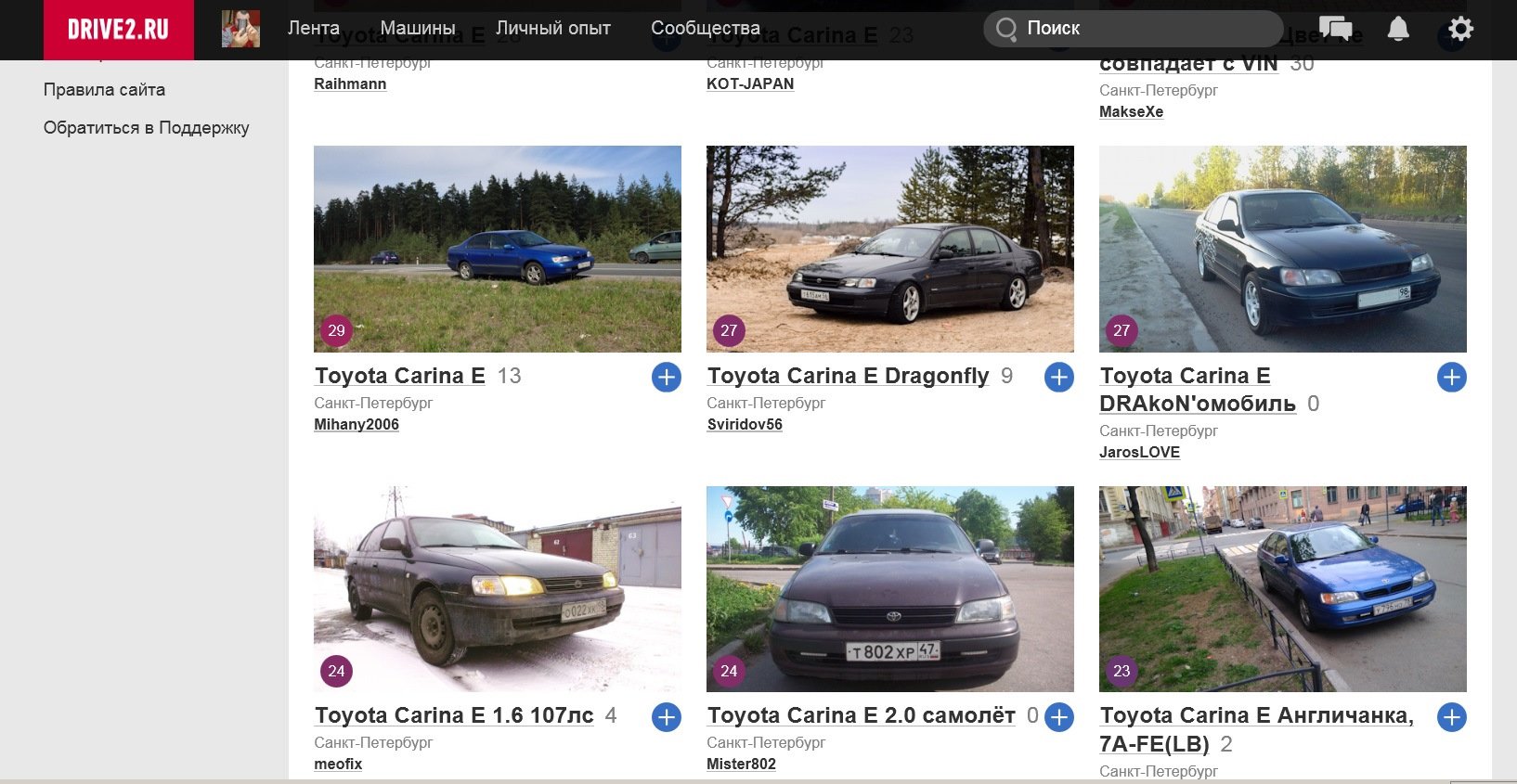Follow Toyota Carina E Англичанка plus button
The width and height of the screenshot is (1517, 784).
click(1452, 717)
